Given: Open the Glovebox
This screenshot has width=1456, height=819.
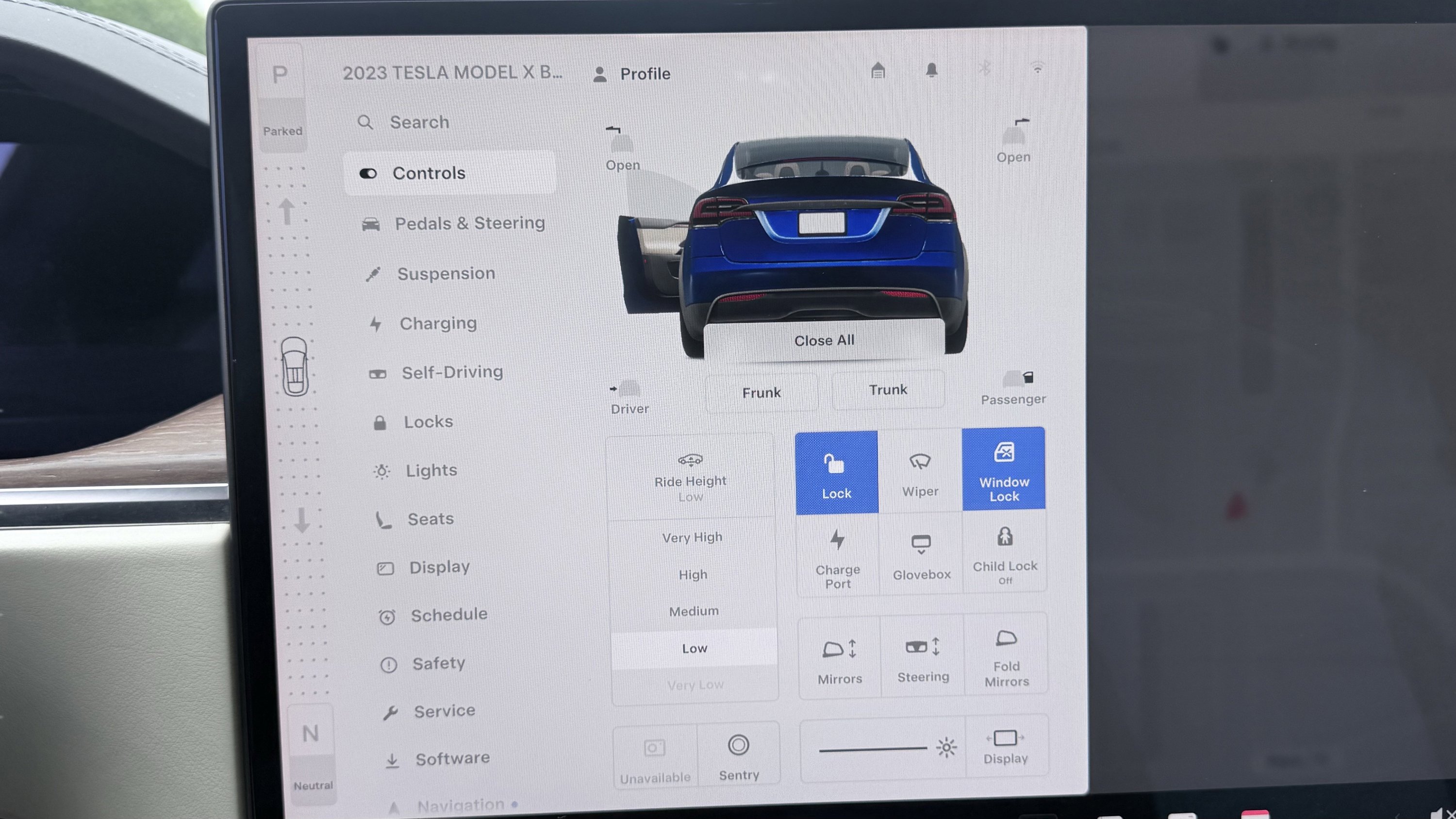Looking at the screenshot, I should [921, 553].
